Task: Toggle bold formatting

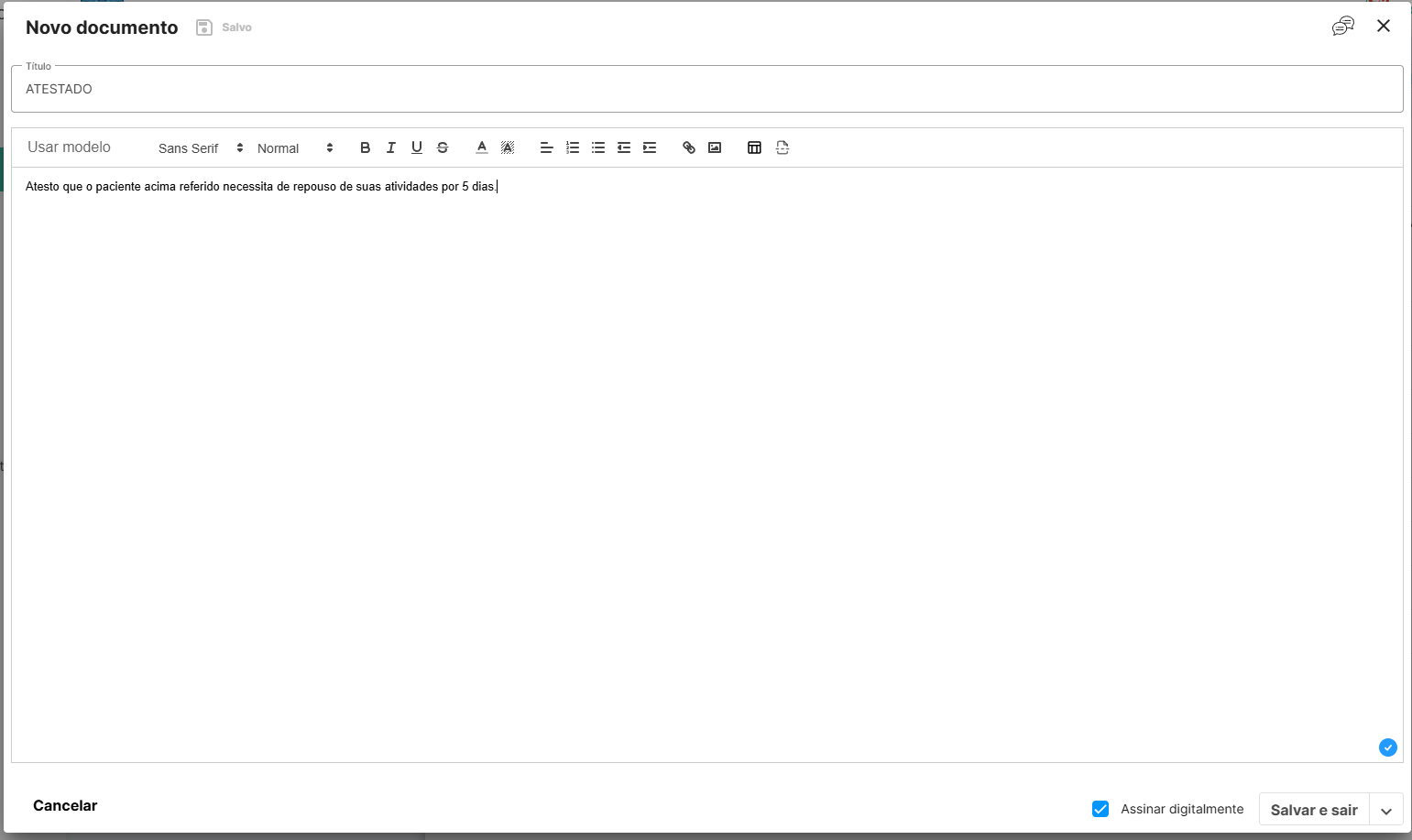Action: click(365, 147)
